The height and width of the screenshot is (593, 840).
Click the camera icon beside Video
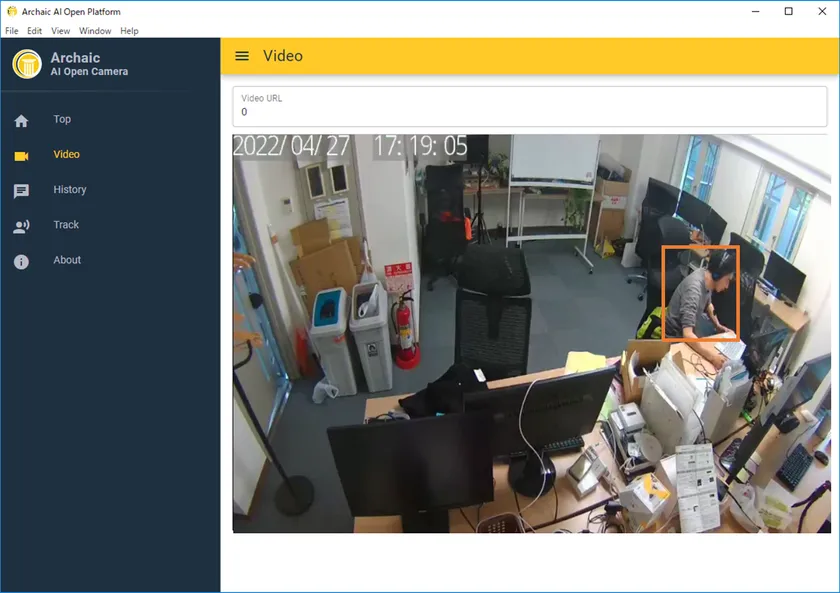point(21,156)
